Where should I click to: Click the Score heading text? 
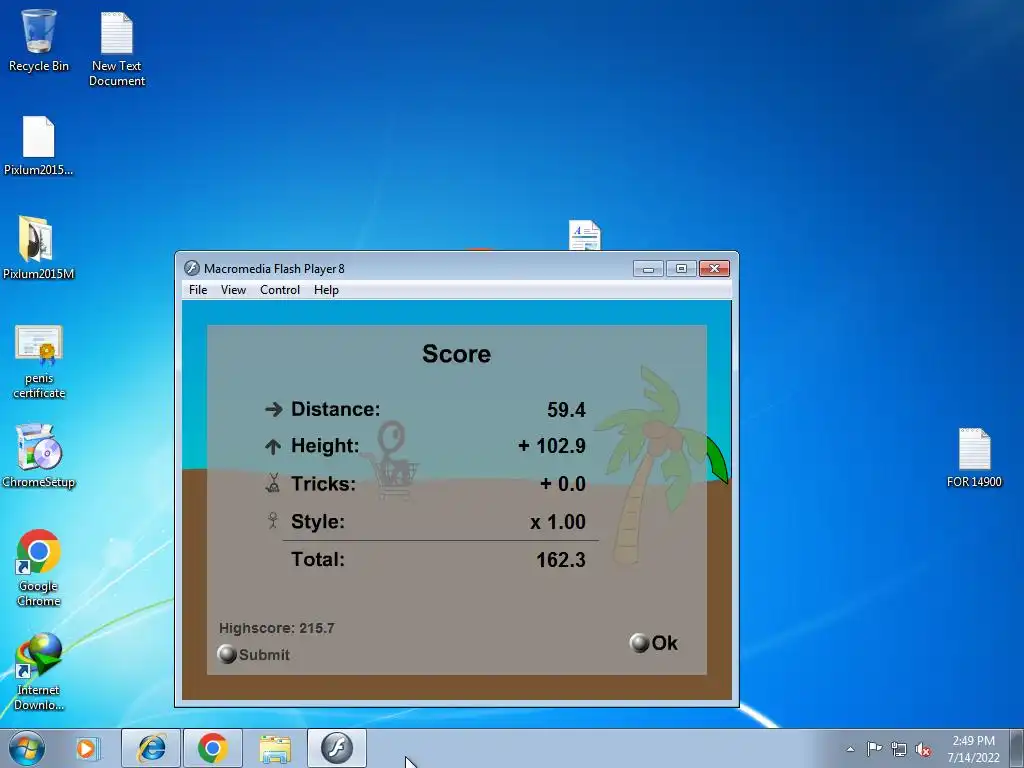pyautogui.click(x=456, y=354)
